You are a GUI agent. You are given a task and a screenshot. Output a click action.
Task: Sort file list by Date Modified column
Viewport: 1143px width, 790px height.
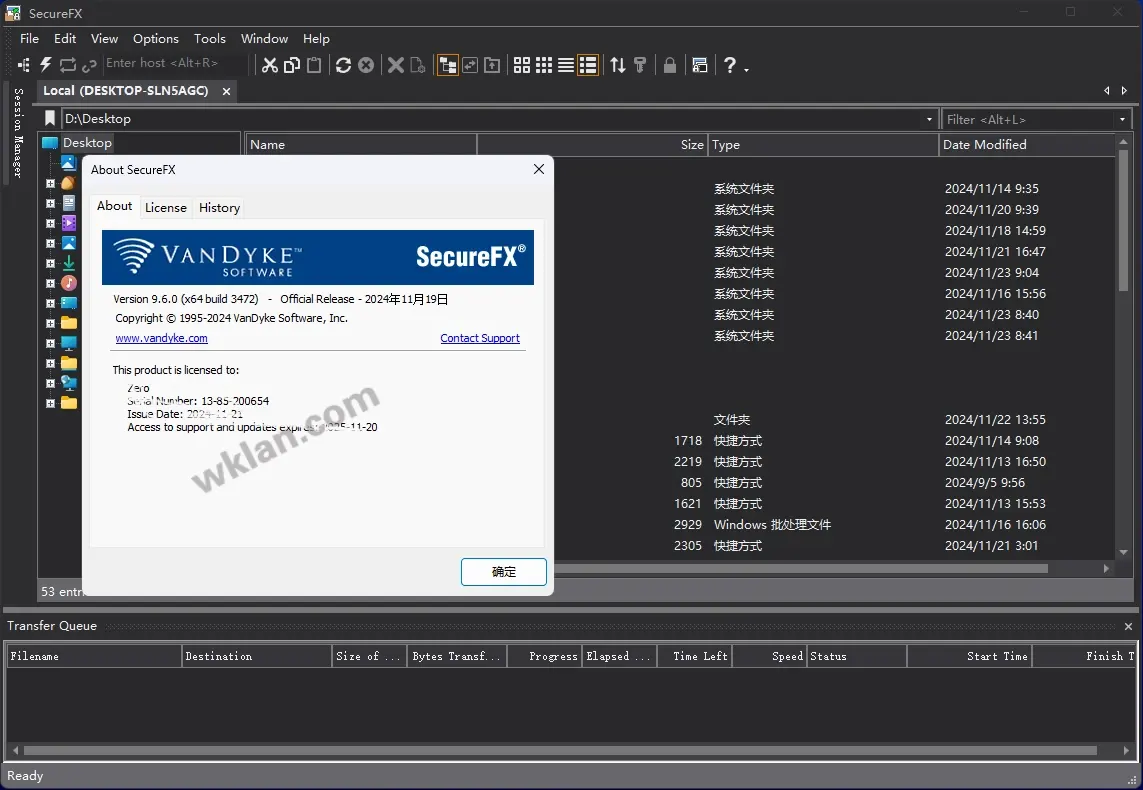(x=1026, y=144)
